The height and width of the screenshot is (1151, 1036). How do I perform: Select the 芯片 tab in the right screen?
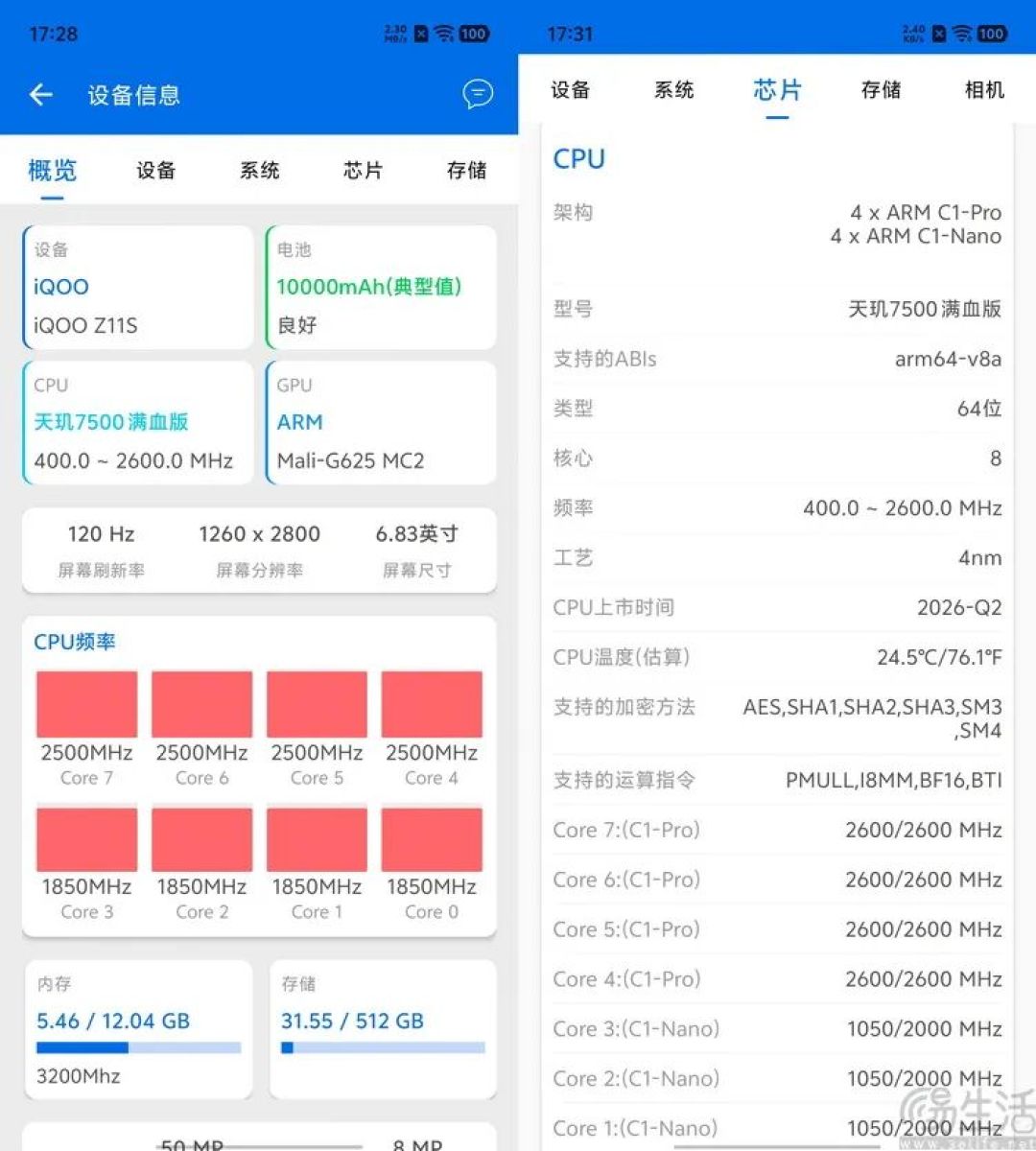[x=777, y=90]
